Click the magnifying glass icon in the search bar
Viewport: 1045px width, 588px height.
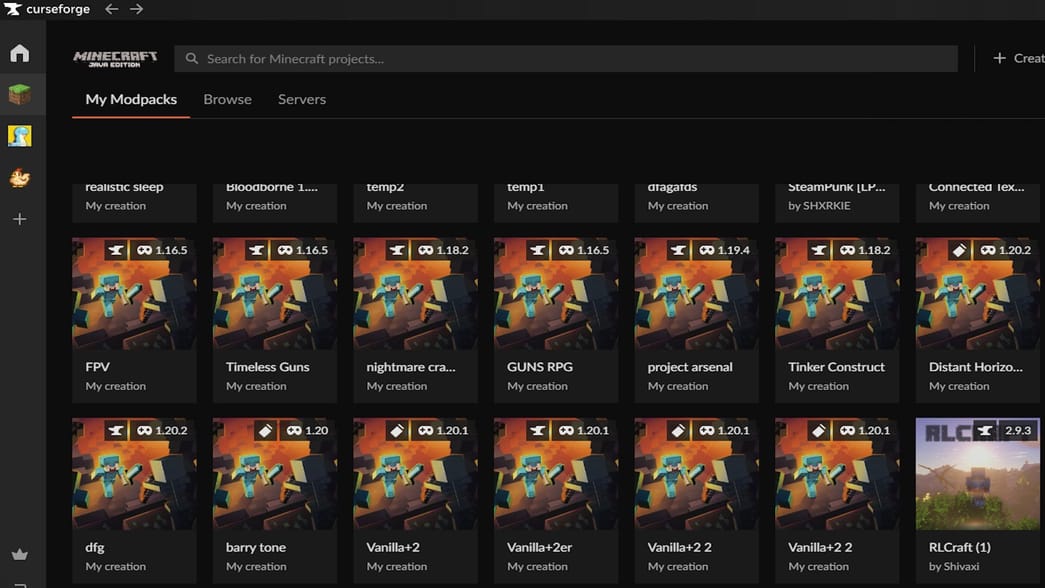191,58
